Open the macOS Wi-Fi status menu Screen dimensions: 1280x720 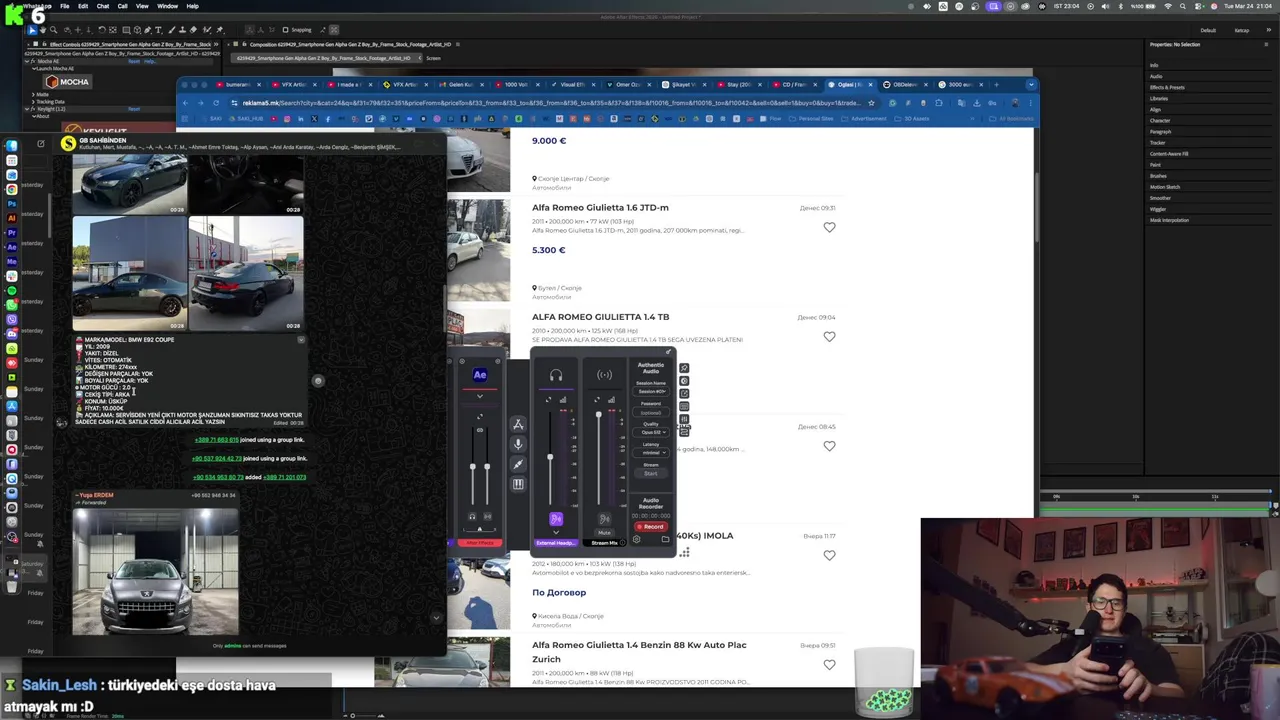[x=1168, y=6]
